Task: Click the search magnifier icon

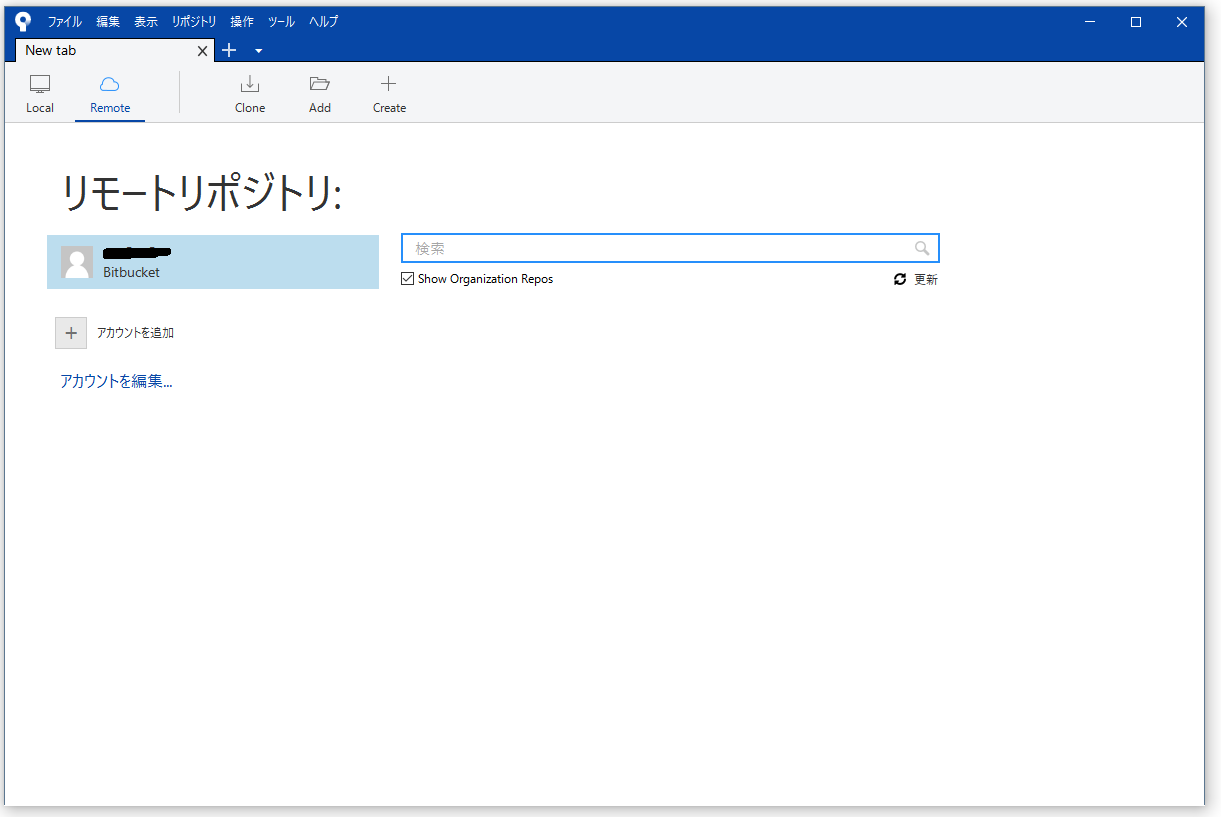Action: click(921, 247)
